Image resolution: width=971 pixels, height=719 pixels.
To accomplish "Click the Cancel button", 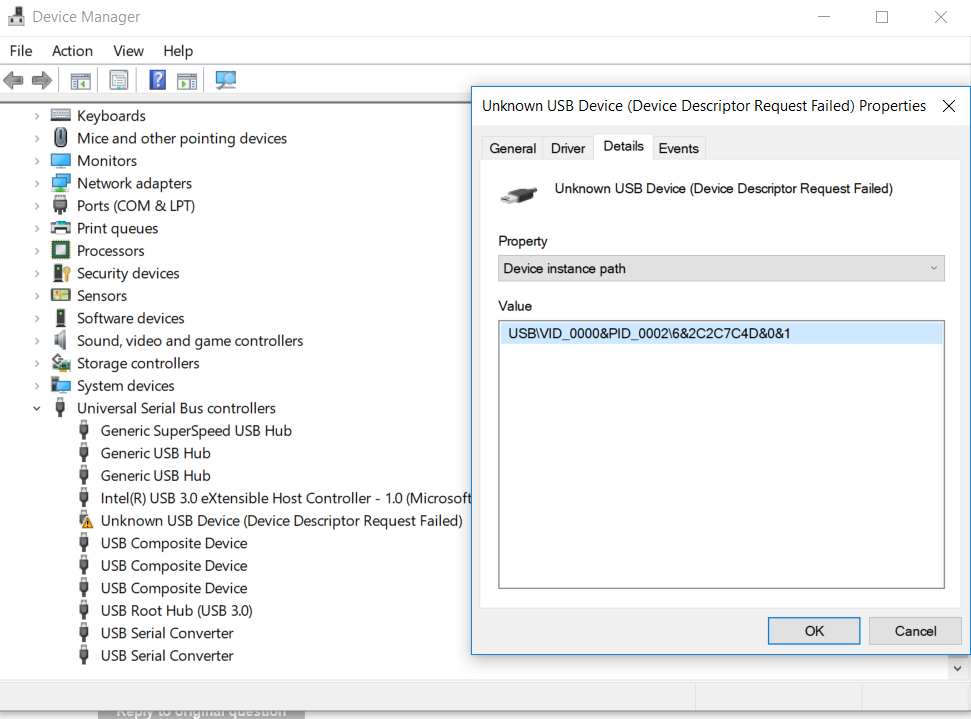I will coord(915,630).
